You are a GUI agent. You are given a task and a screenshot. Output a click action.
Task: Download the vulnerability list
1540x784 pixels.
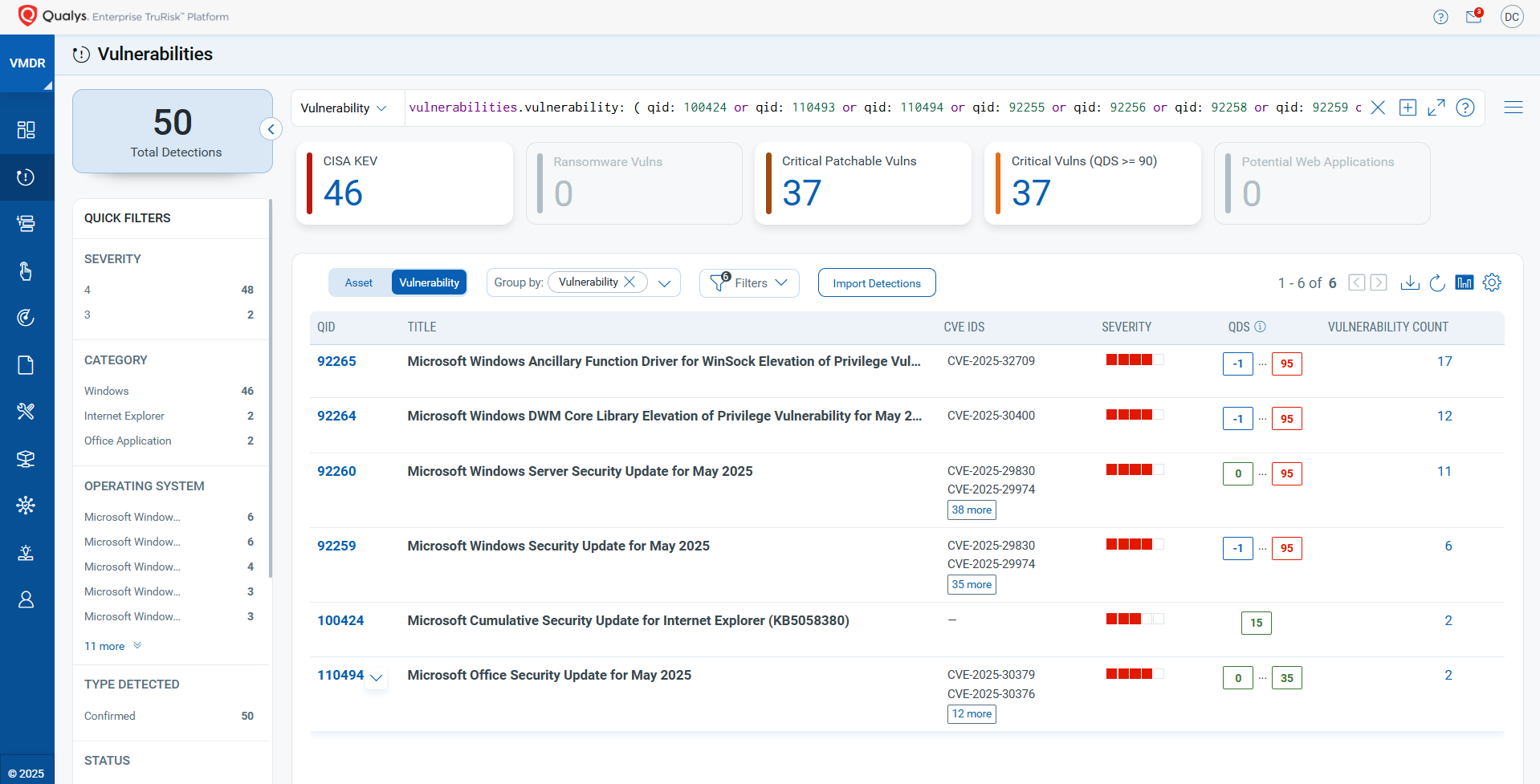(x=1410, y=282)
